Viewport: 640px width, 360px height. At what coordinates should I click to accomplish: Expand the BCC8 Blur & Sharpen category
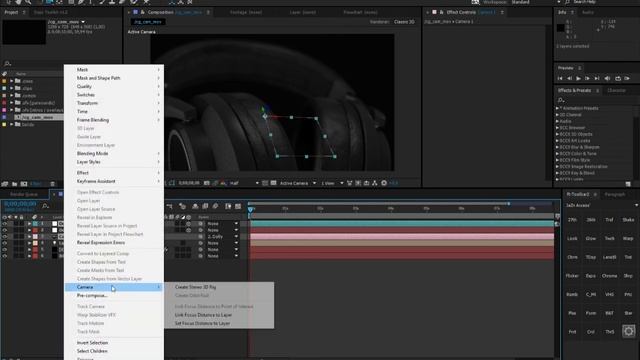pyautogui.click(x=557, y=147)
